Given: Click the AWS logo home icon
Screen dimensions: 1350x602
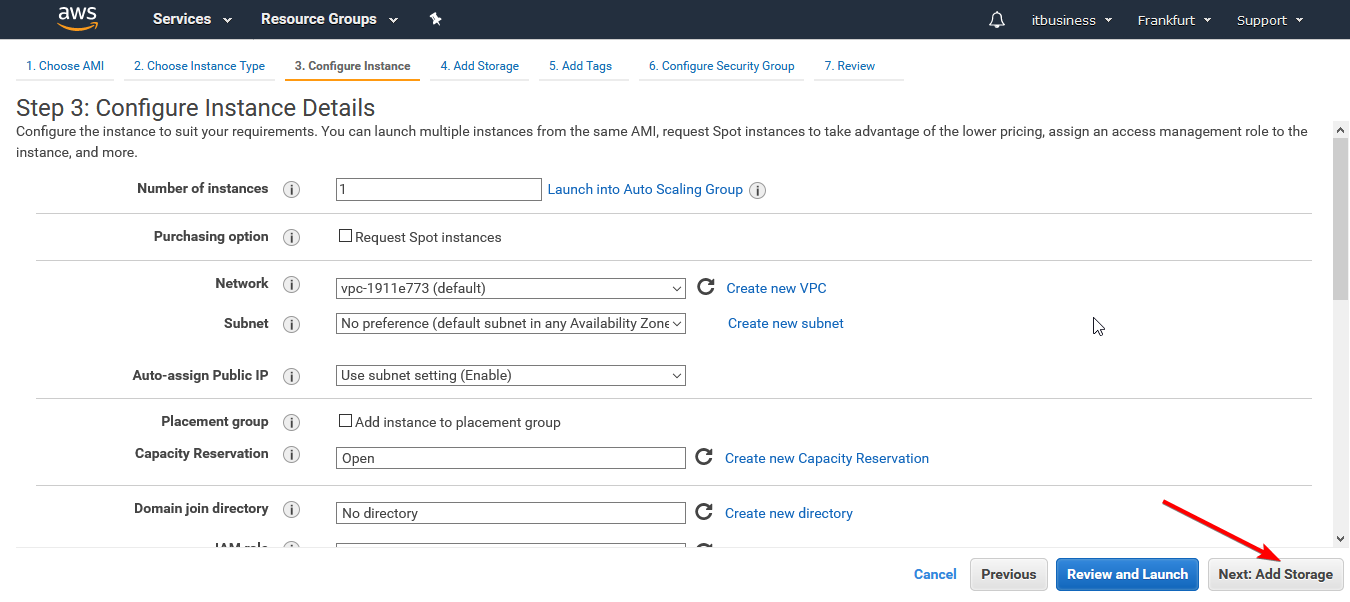Looking at the screenshot, I should 77,19.
